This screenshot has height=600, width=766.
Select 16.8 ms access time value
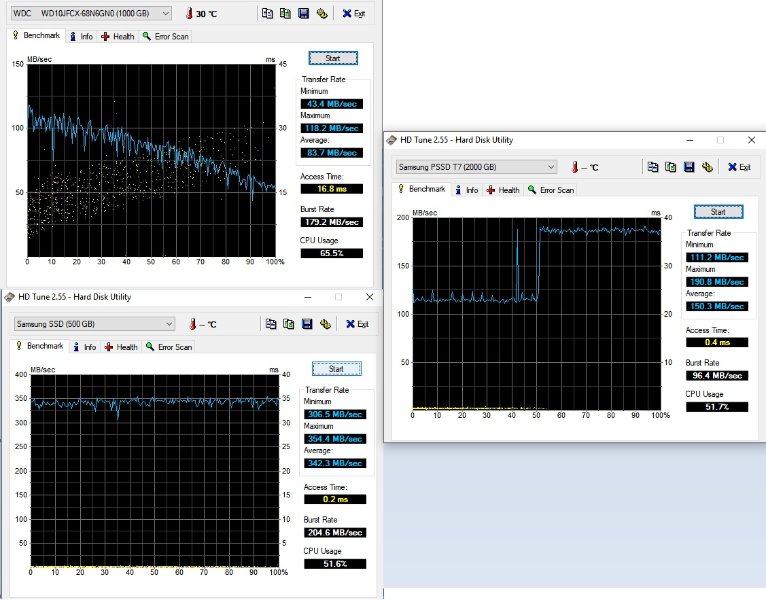pos(332,189)
